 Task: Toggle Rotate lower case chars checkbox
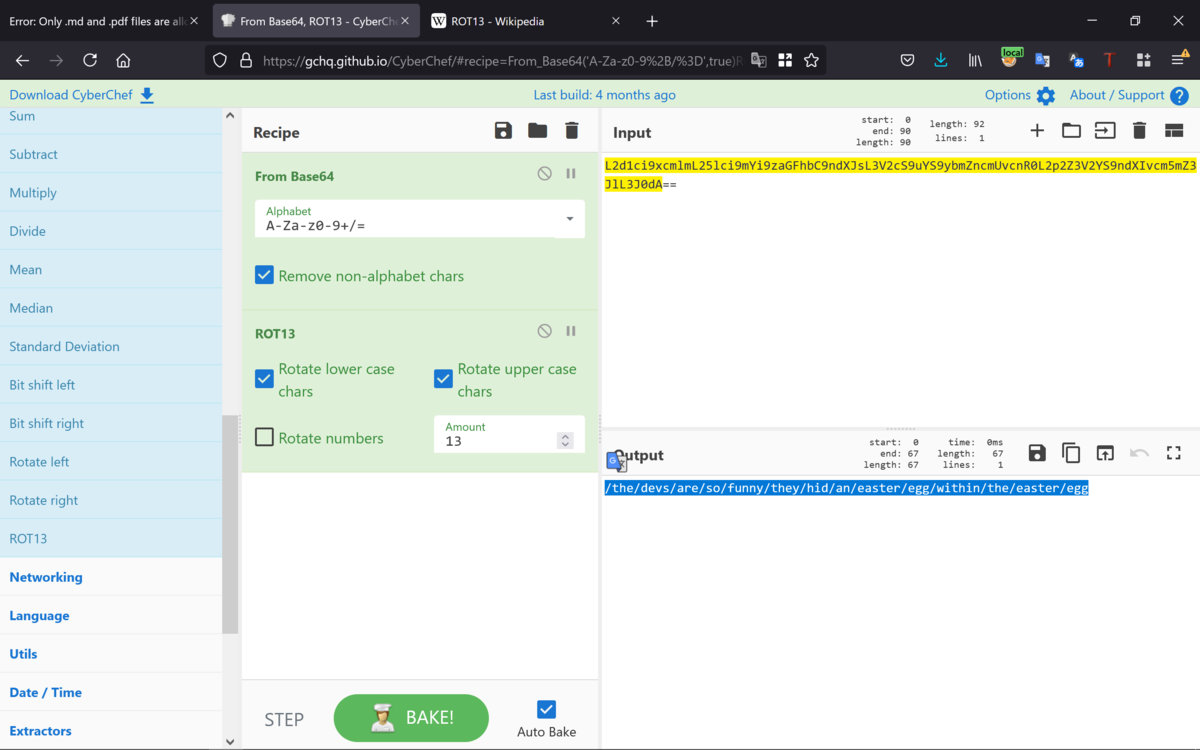(264, 379)
